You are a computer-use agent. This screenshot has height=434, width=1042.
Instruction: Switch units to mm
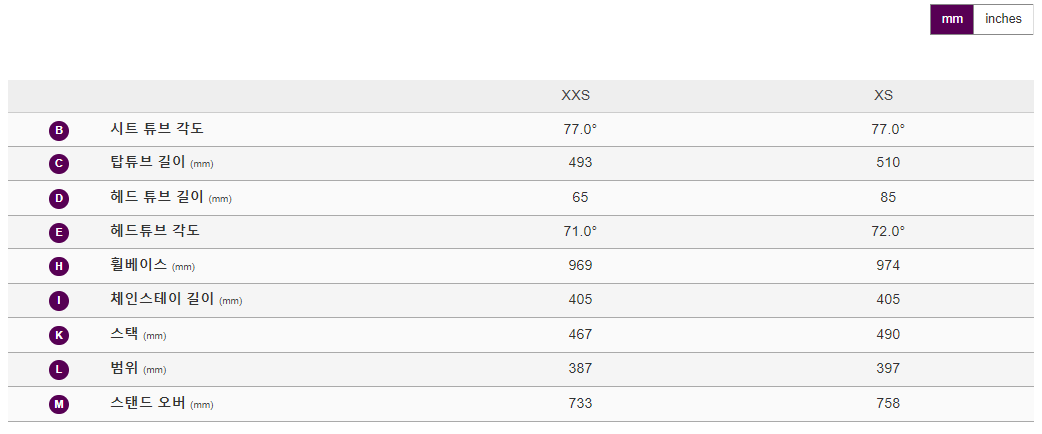951,19
